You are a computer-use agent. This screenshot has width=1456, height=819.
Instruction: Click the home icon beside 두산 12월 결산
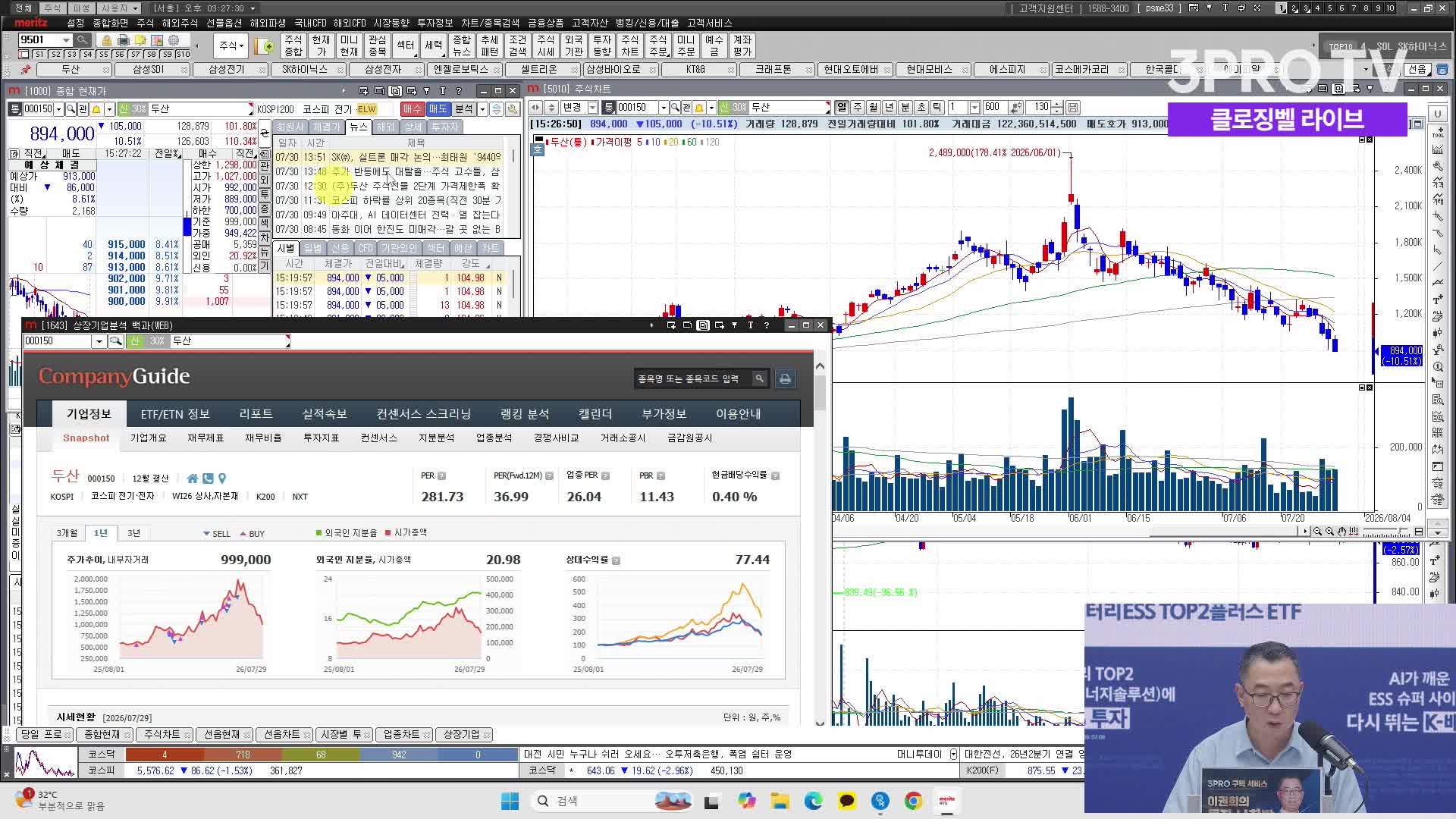click(x=192, y=479)
